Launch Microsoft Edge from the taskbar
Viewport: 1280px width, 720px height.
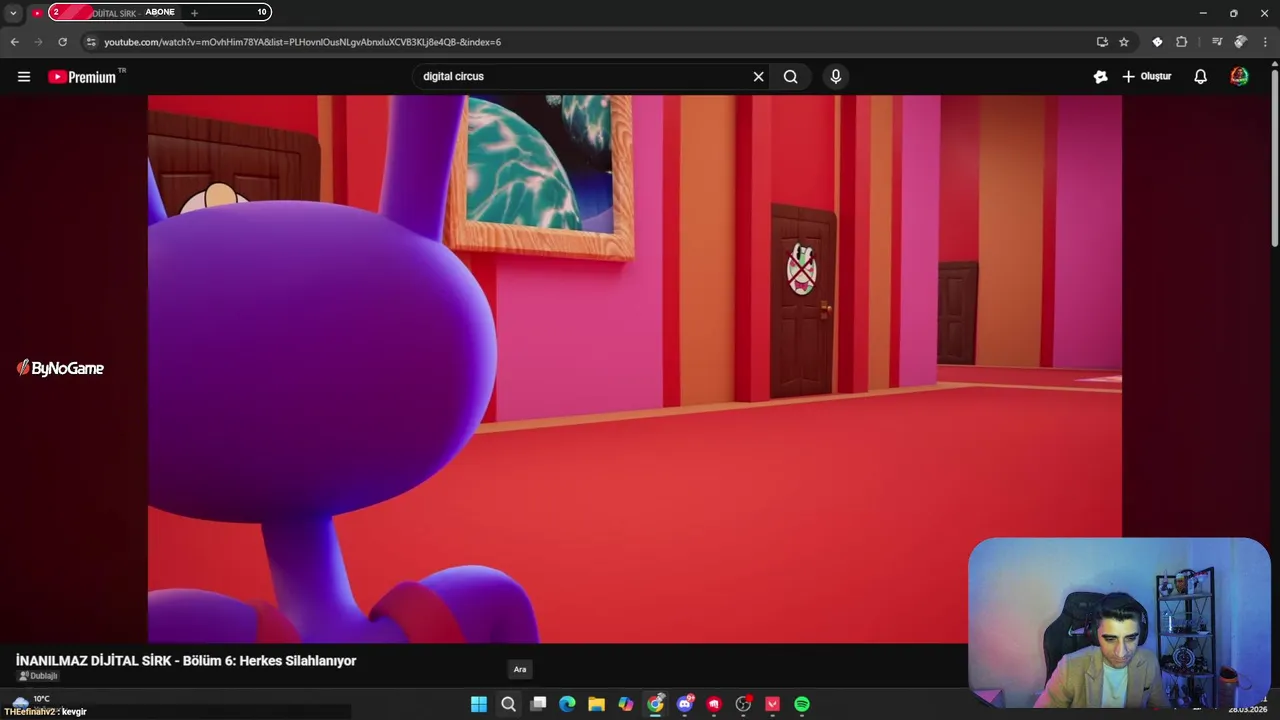[x=567, y=704]
